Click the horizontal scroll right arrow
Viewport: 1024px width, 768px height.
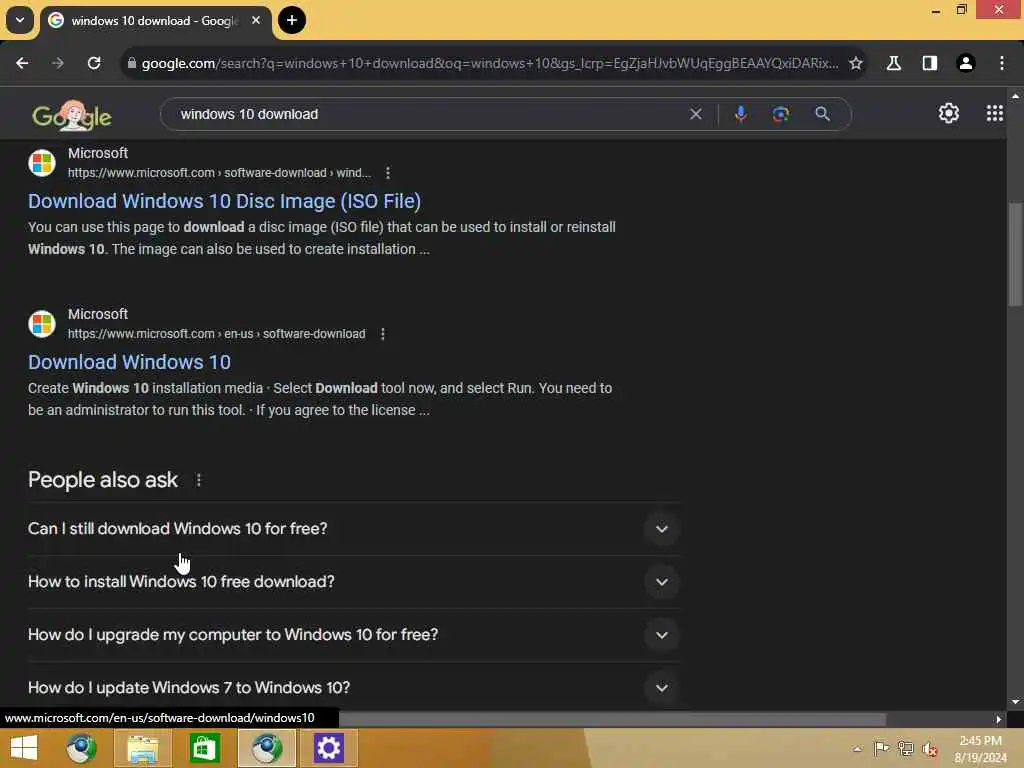(x=998, y=719)
